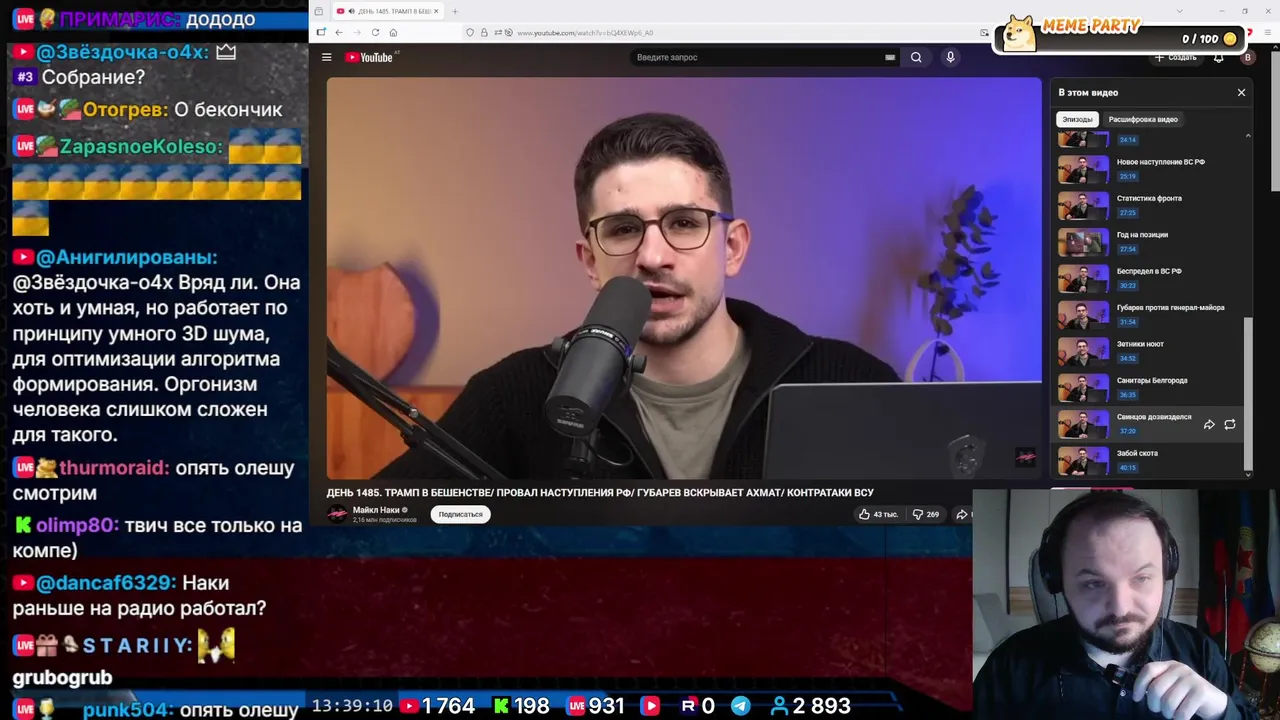The image size is (1280, 720).
Task: Click the extension icon right of address bar
Action: tap(985, 33)
